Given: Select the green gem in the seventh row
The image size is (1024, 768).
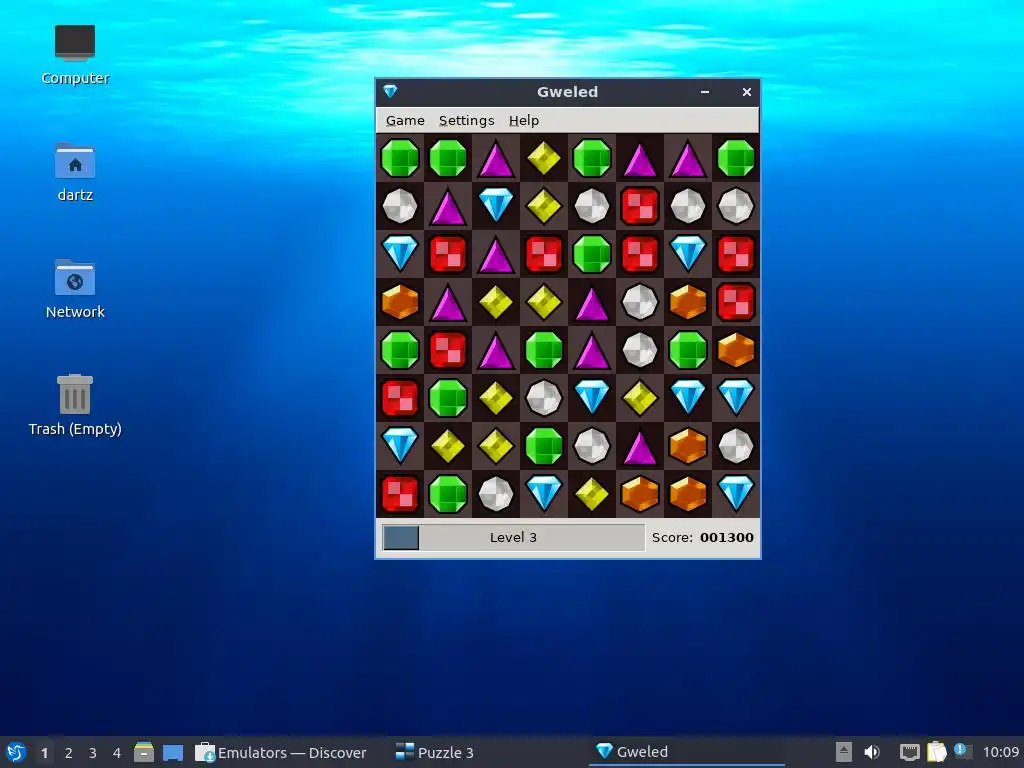Looking at the screenshot, I should (x=544, y=446).
